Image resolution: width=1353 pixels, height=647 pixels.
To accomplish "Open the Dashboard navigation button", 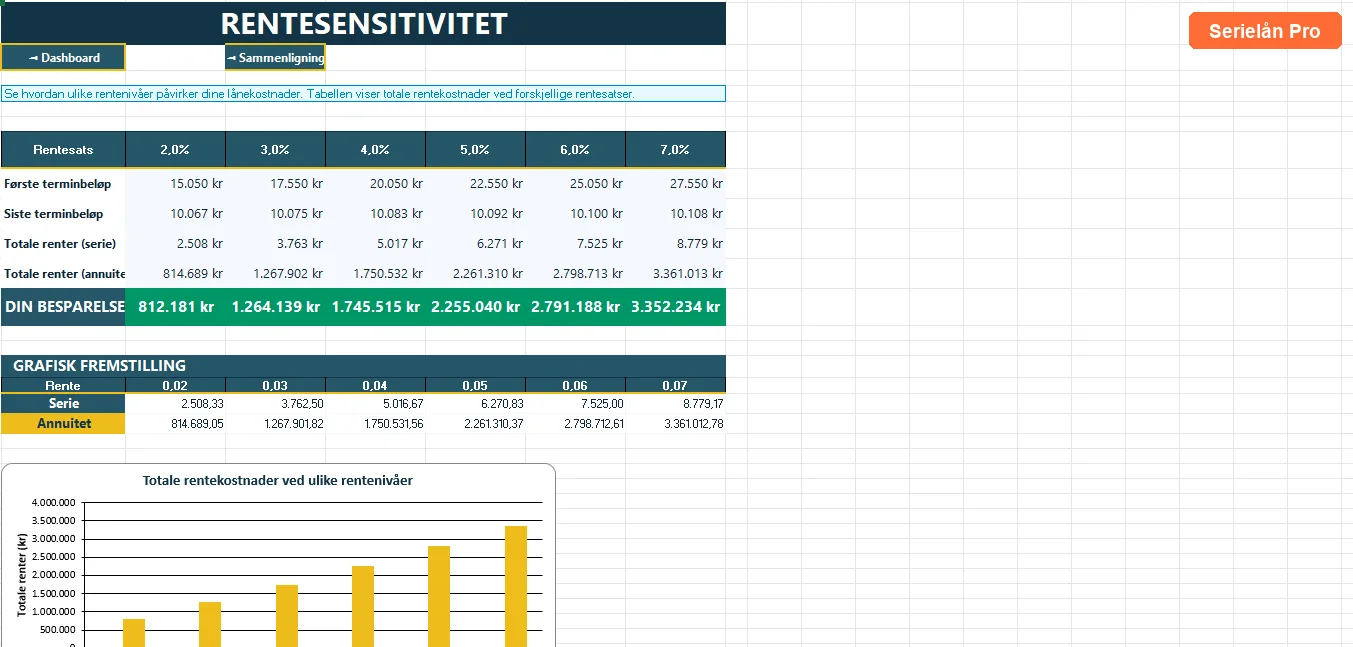I will click(63, 57).
